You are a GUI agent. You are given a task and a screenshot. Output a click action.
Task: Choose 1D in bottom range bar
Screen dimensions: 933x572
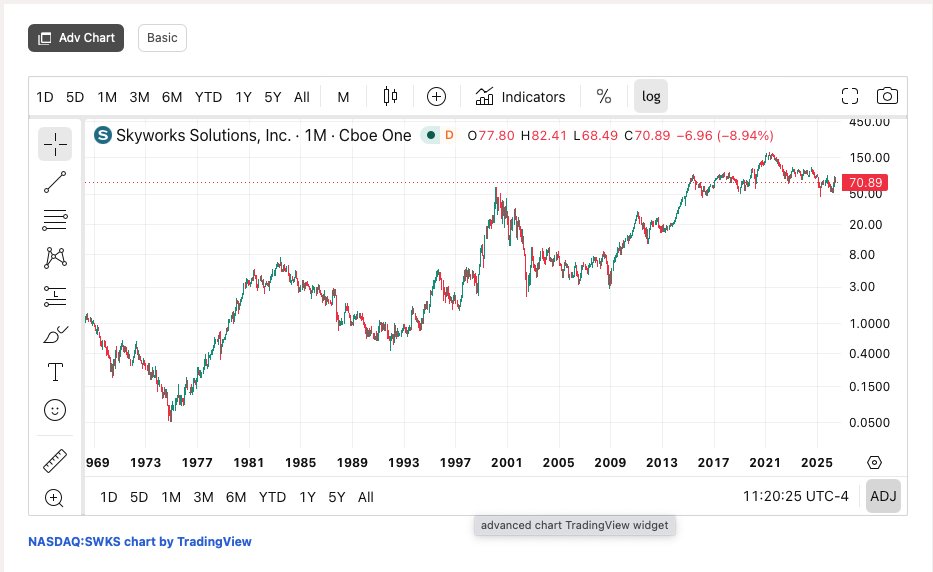pyautogui.click(x=108, y=497)
